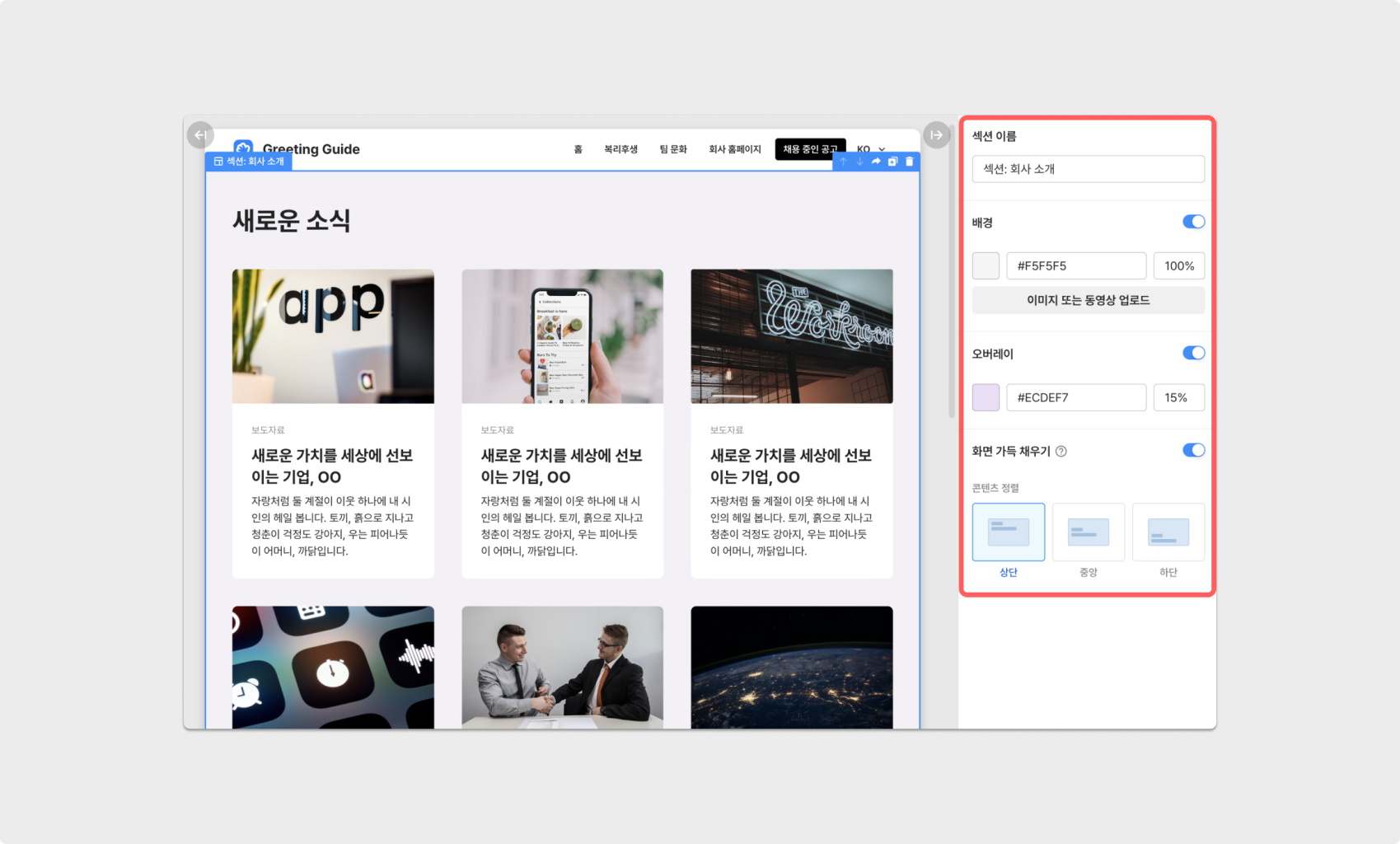This screenshot has width=1400, height=844.
Task: Open the 팀 문화 menu item
Action: (673, 149)
